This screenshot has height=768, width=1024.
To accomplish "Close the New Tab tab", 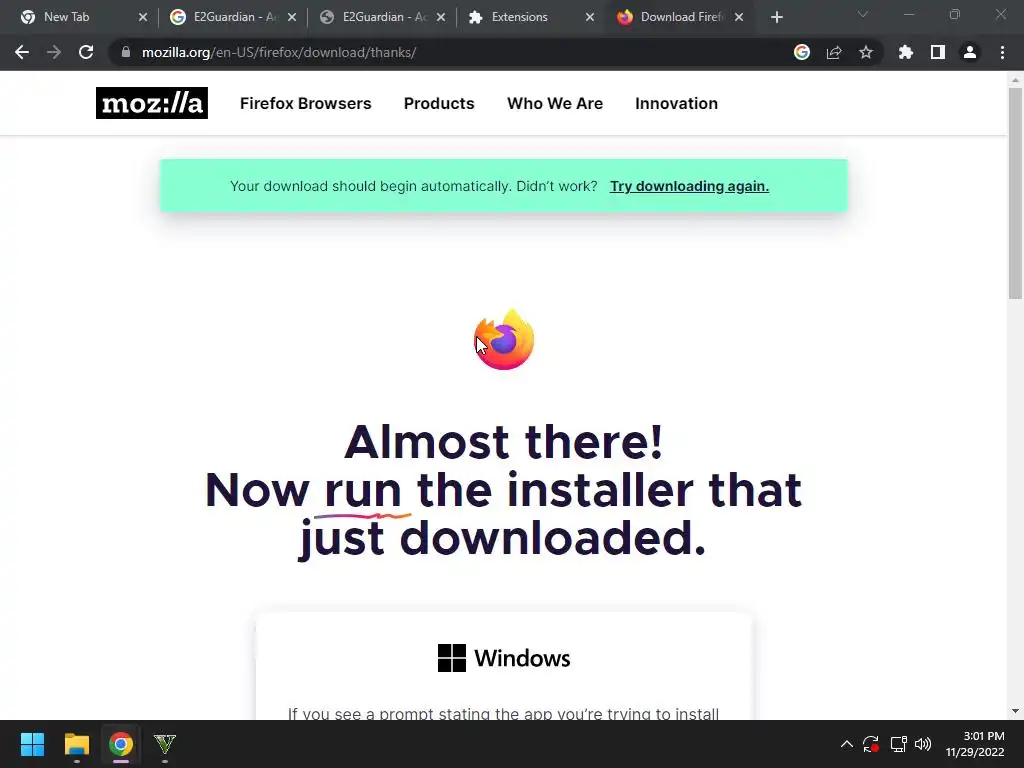I will (143, 18).
